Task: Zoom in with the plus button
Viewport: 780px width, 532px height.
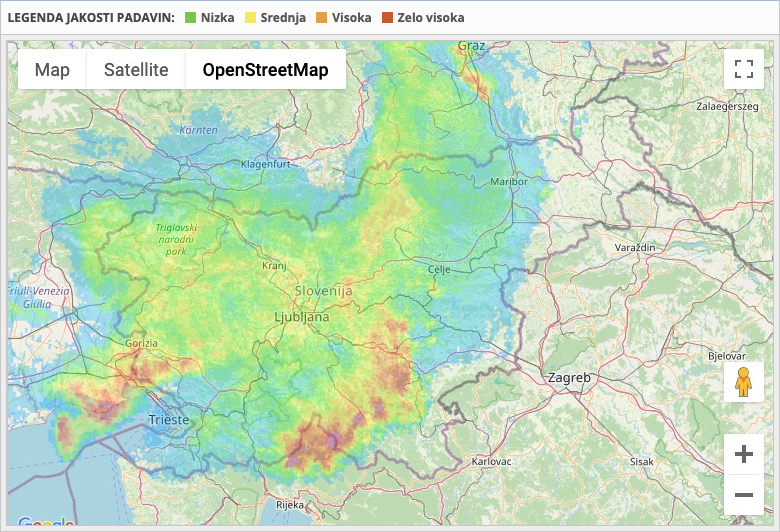Action: (743, 454)
